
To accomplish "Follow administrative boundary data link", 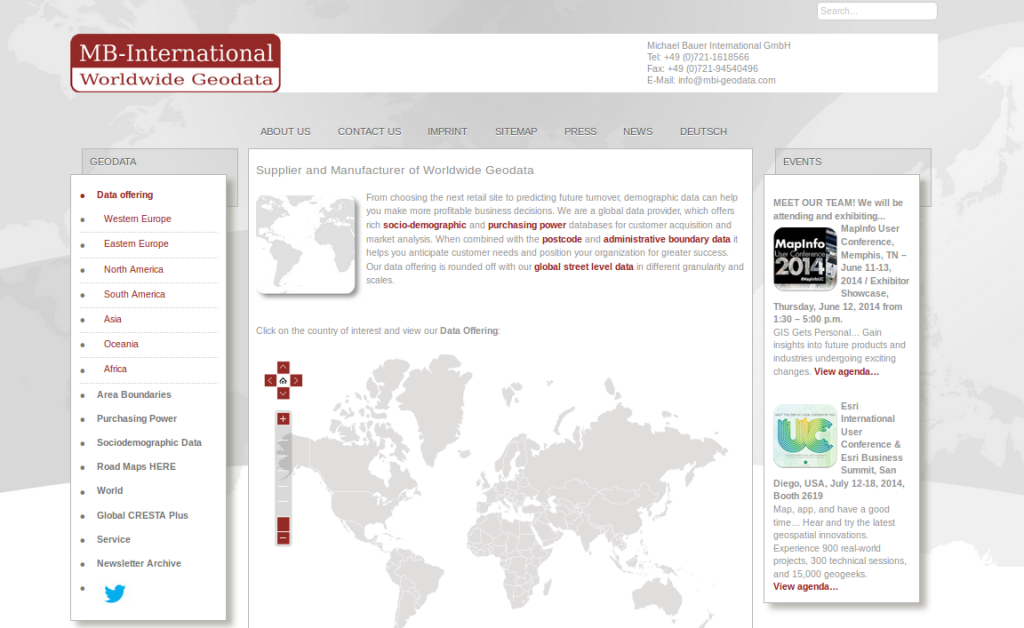I will pos(667,239).
